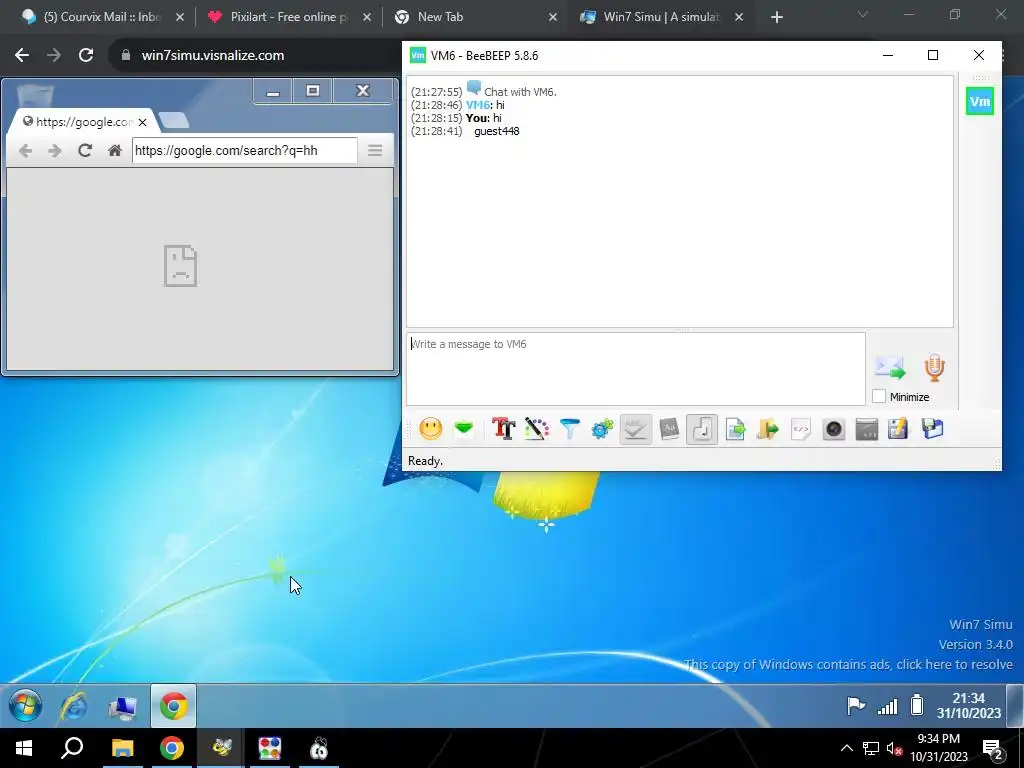Close the https://google.com simulated tab

tap(142, 122)
